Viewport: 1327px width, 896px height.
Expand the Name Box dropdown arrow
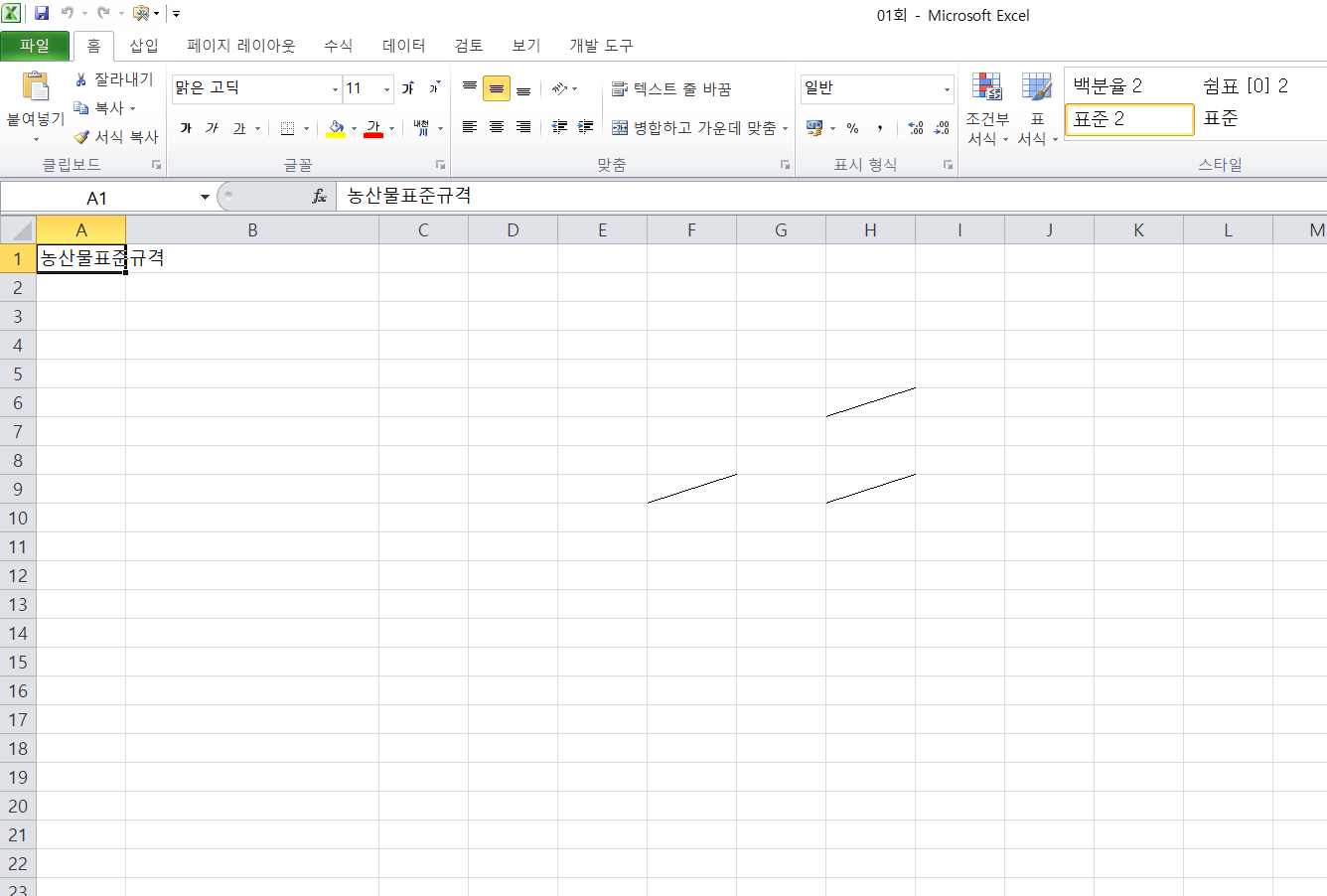205,197
